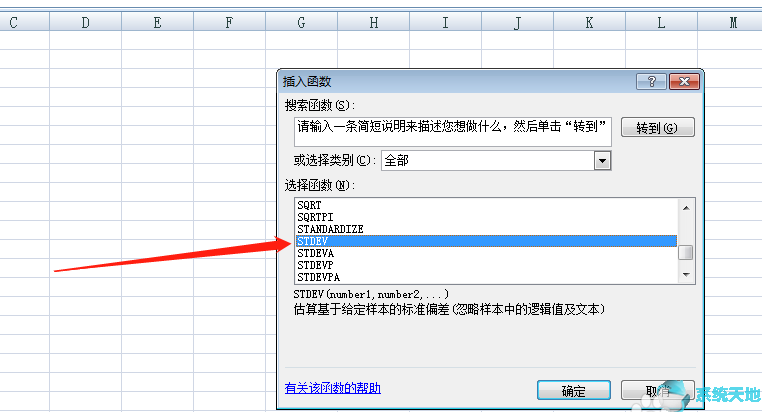Click the help question mark button in dialog

[x=651, y=82]
